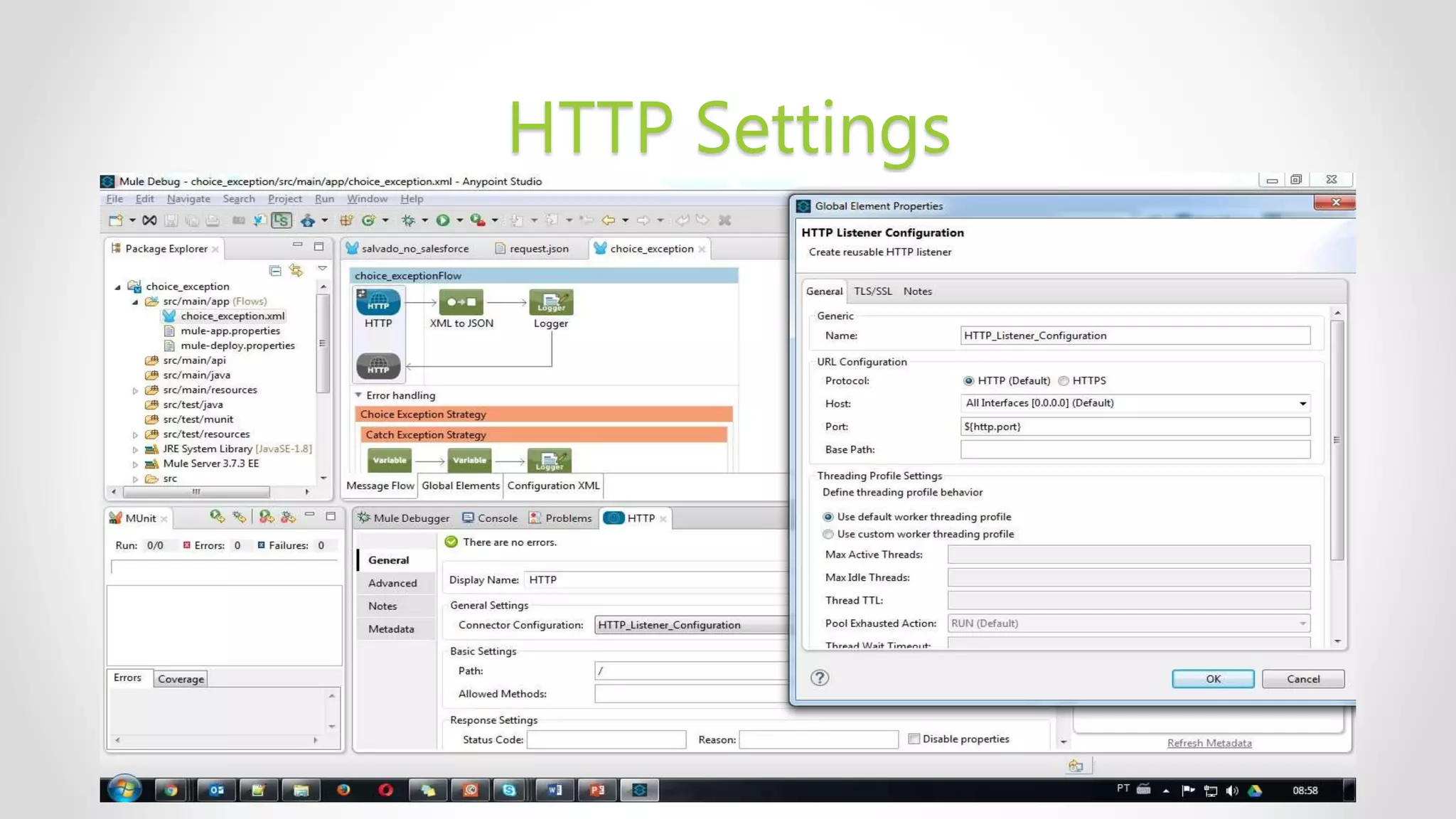1456x819 pixels.
Task: Switch MUnit panel to Coverage tab
Action: tap(181, 679)
